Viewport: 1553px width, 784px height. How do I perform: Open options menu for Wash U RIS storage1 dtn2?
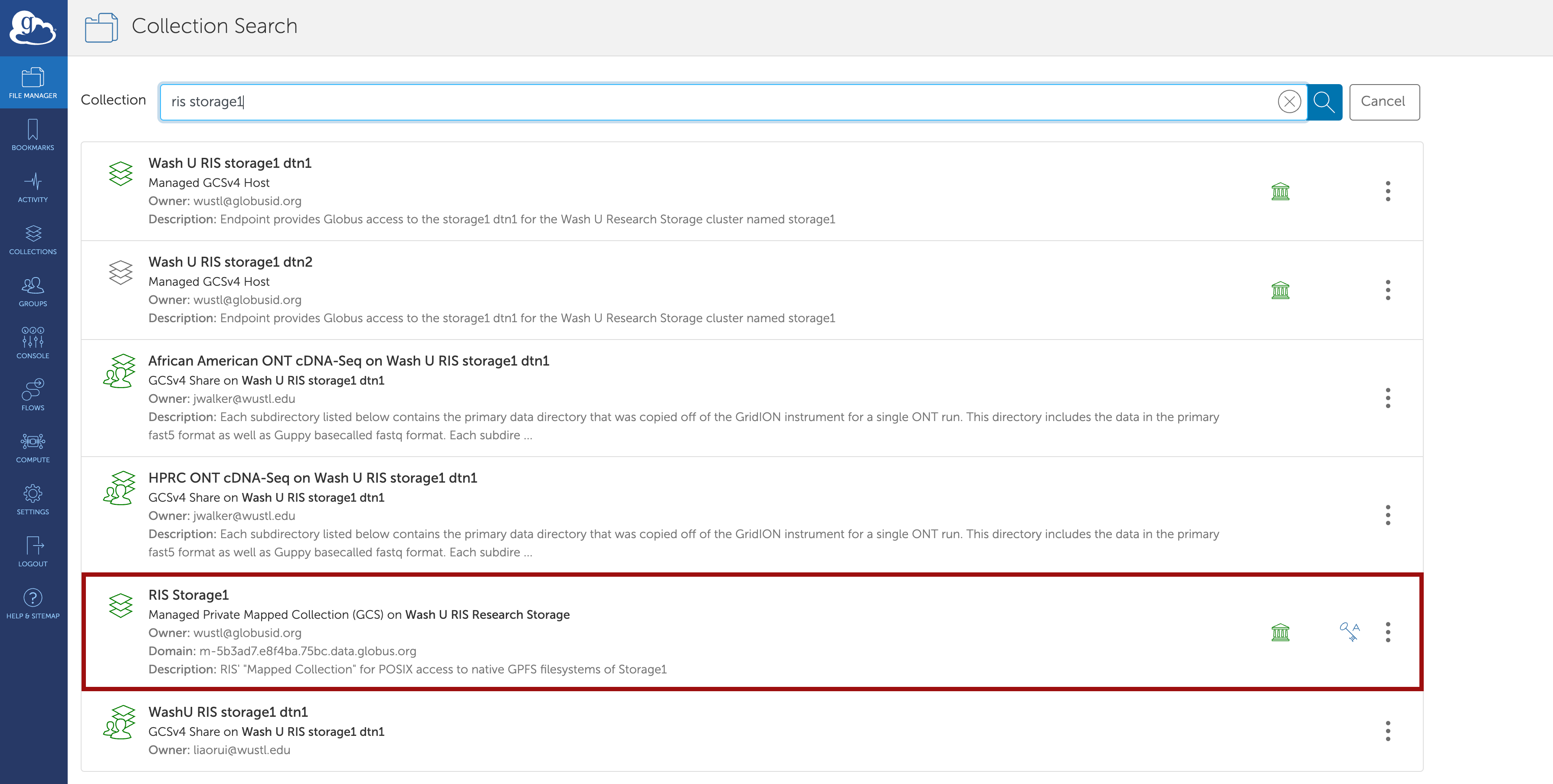(x=1388, y=290)
